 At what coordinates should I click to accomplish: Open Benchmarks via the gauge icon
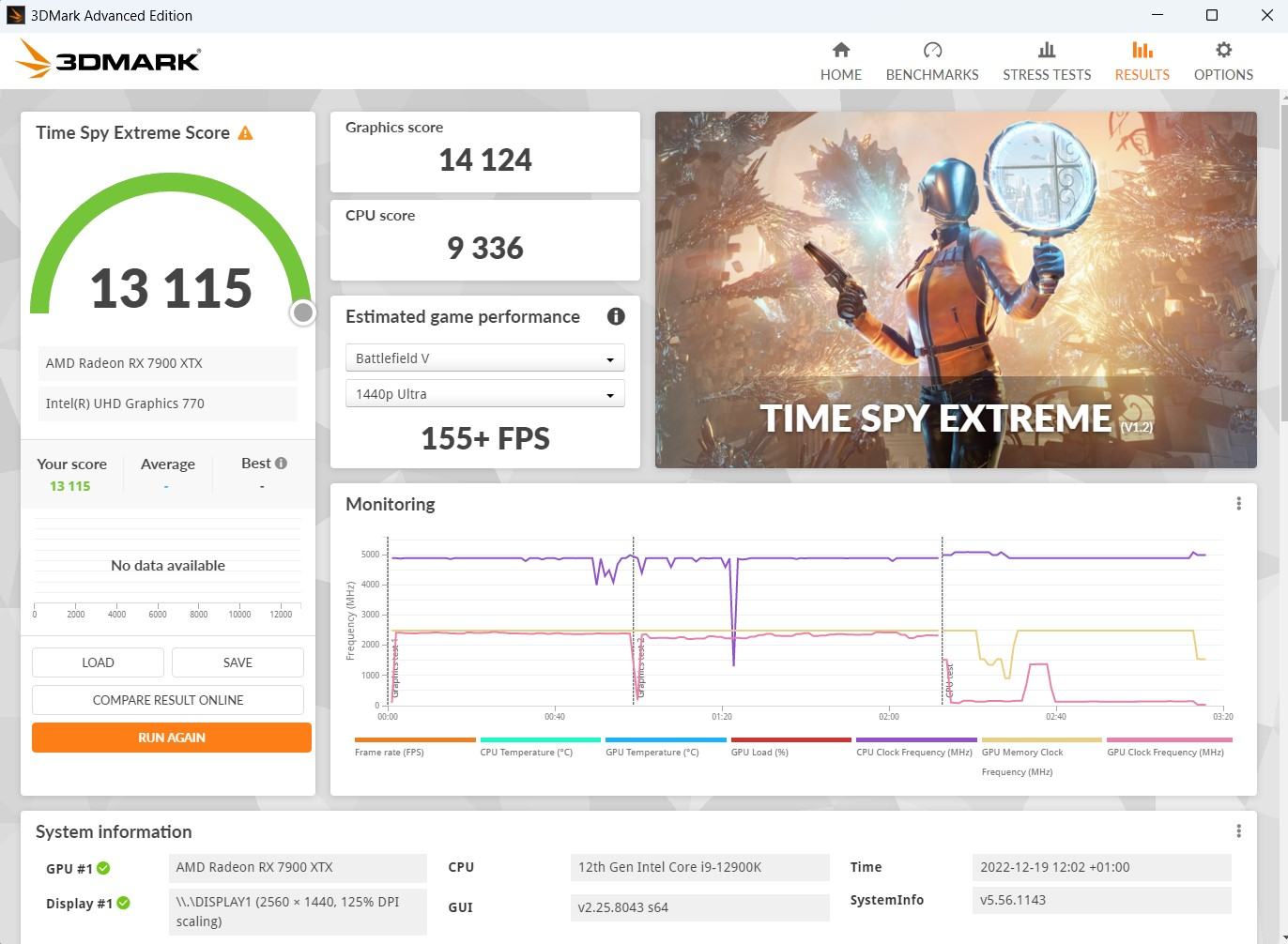pos(931,50)
